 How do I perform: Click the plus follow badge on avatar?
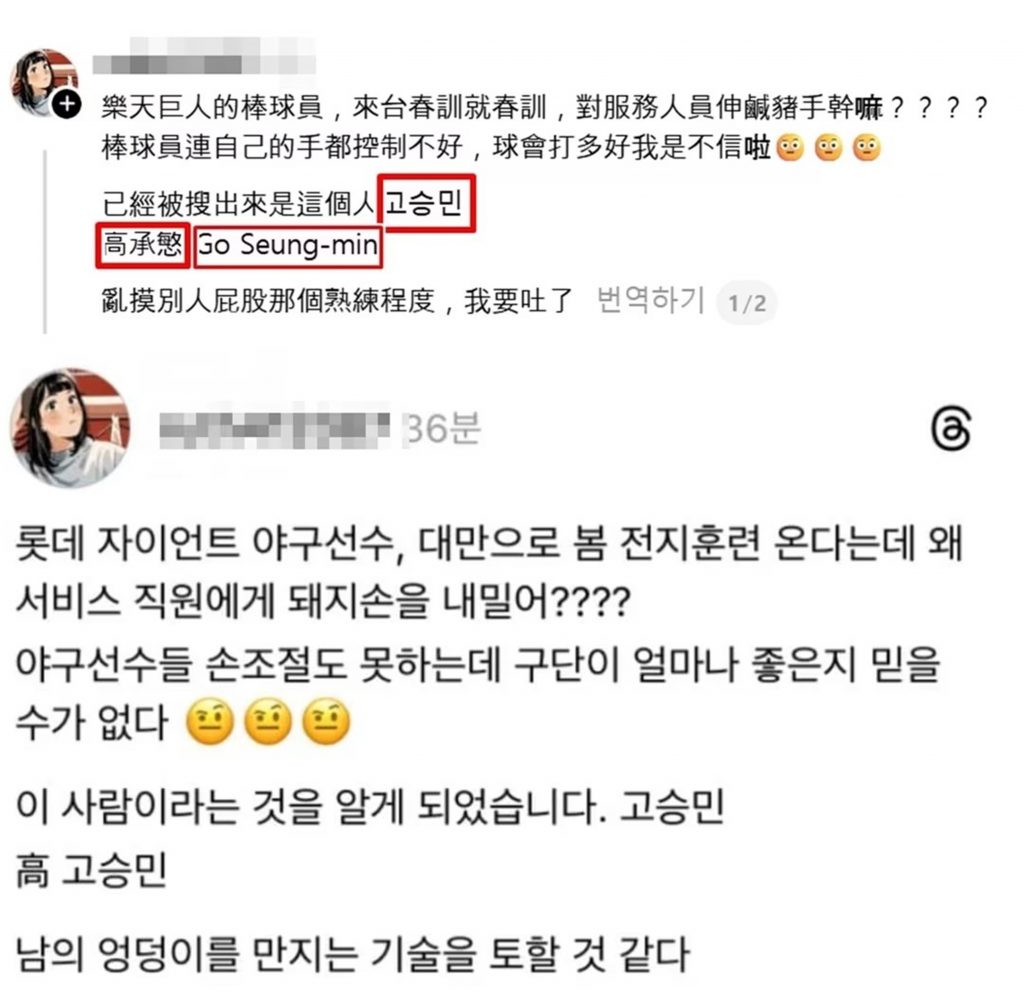click(x=67, y=104)
